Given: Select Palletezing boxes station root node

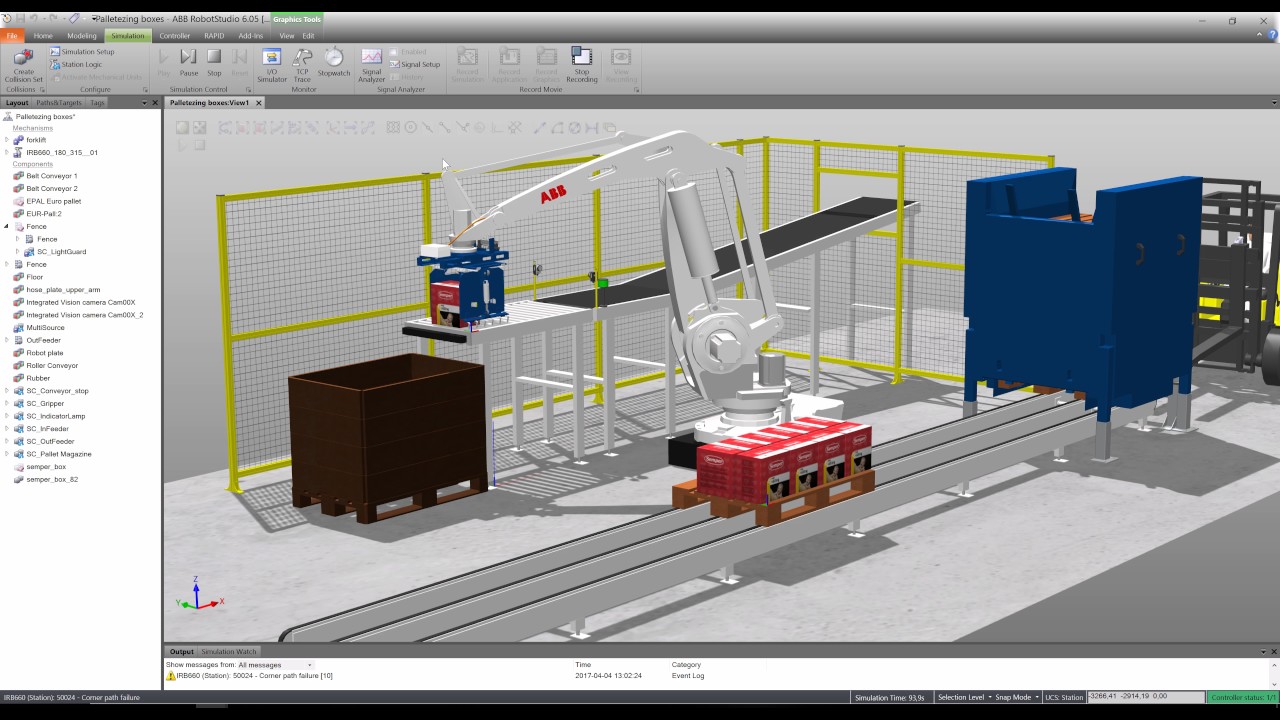Looking at the screenshot, I should (x=45, y=117).
